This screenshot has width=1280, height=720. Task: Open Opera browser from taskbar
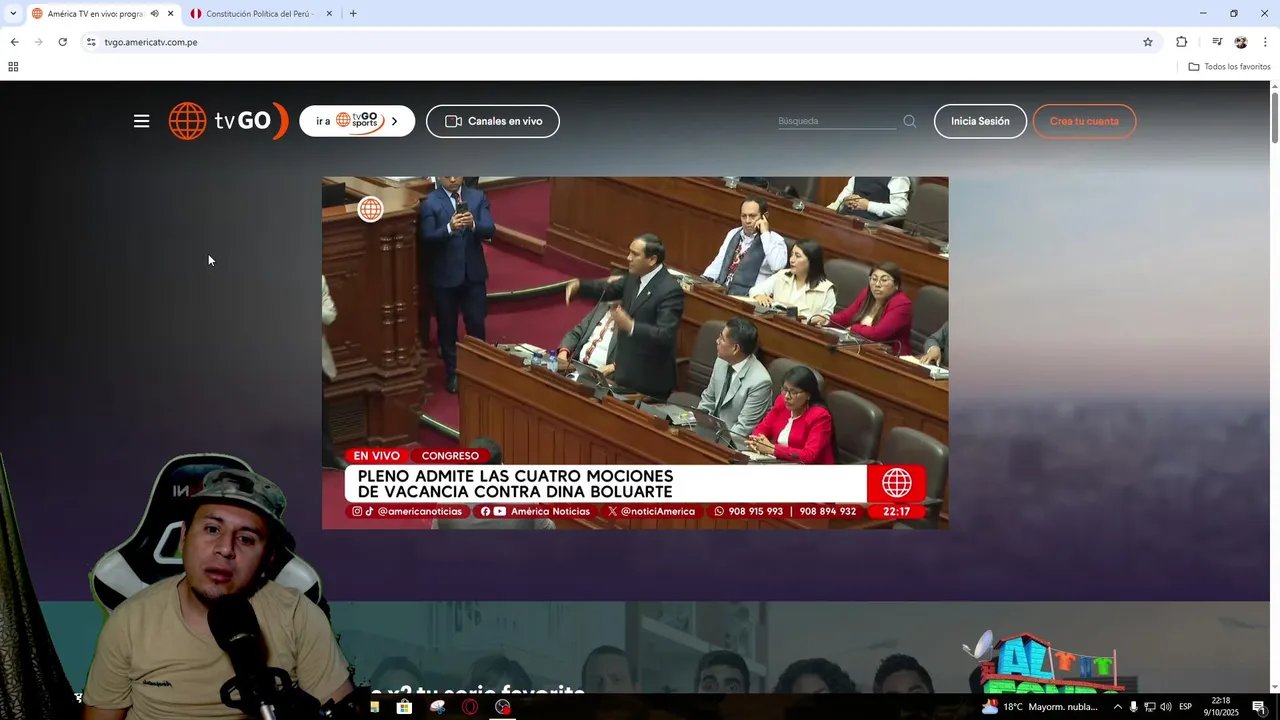pyautogui.click(x=470, y=707)
